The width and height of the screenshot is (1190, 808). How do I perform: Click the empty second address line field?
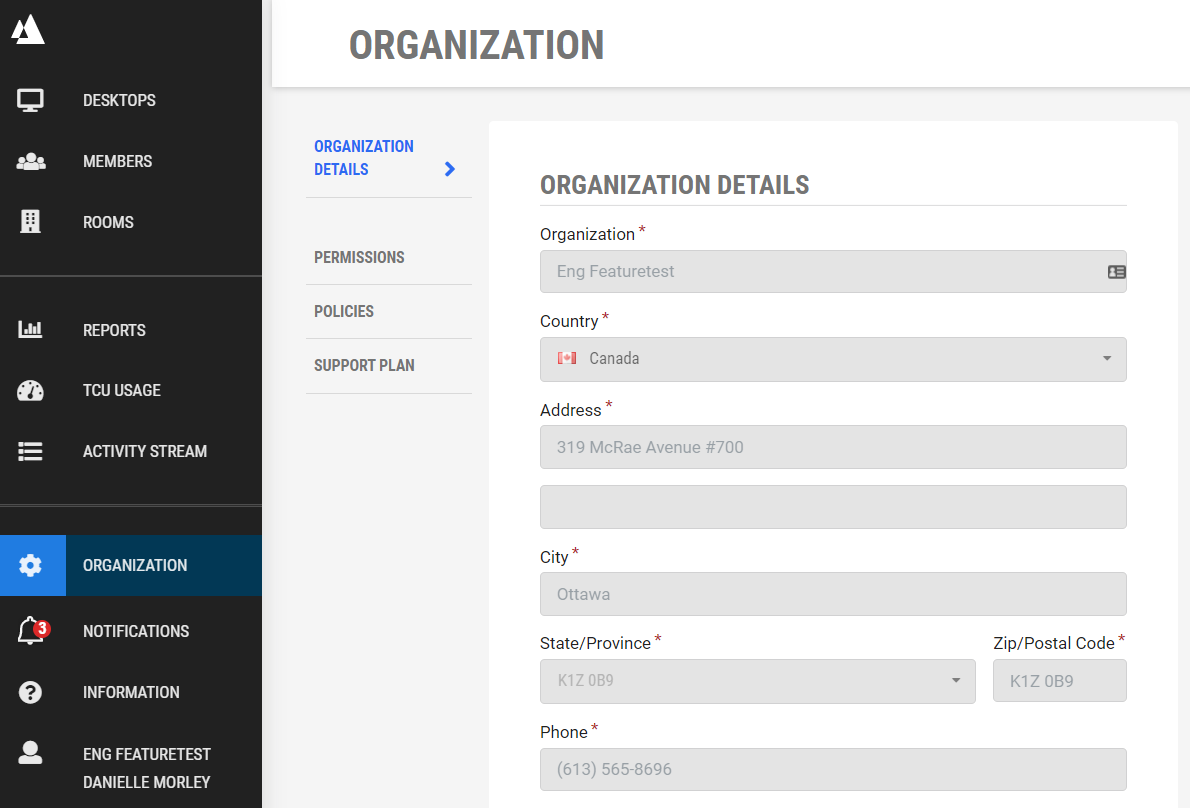pos(833,507)
